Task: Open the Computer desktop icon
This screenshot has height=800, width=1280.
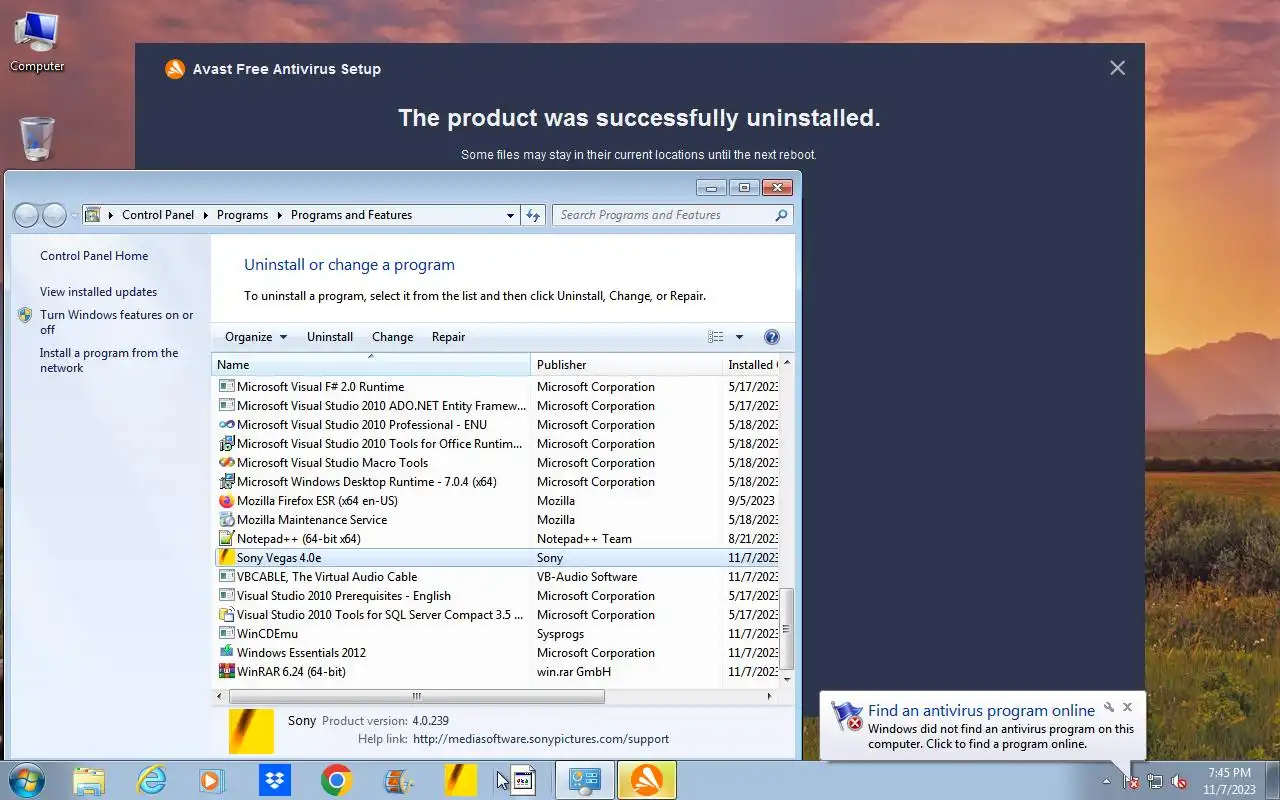Action: [37, 41]
